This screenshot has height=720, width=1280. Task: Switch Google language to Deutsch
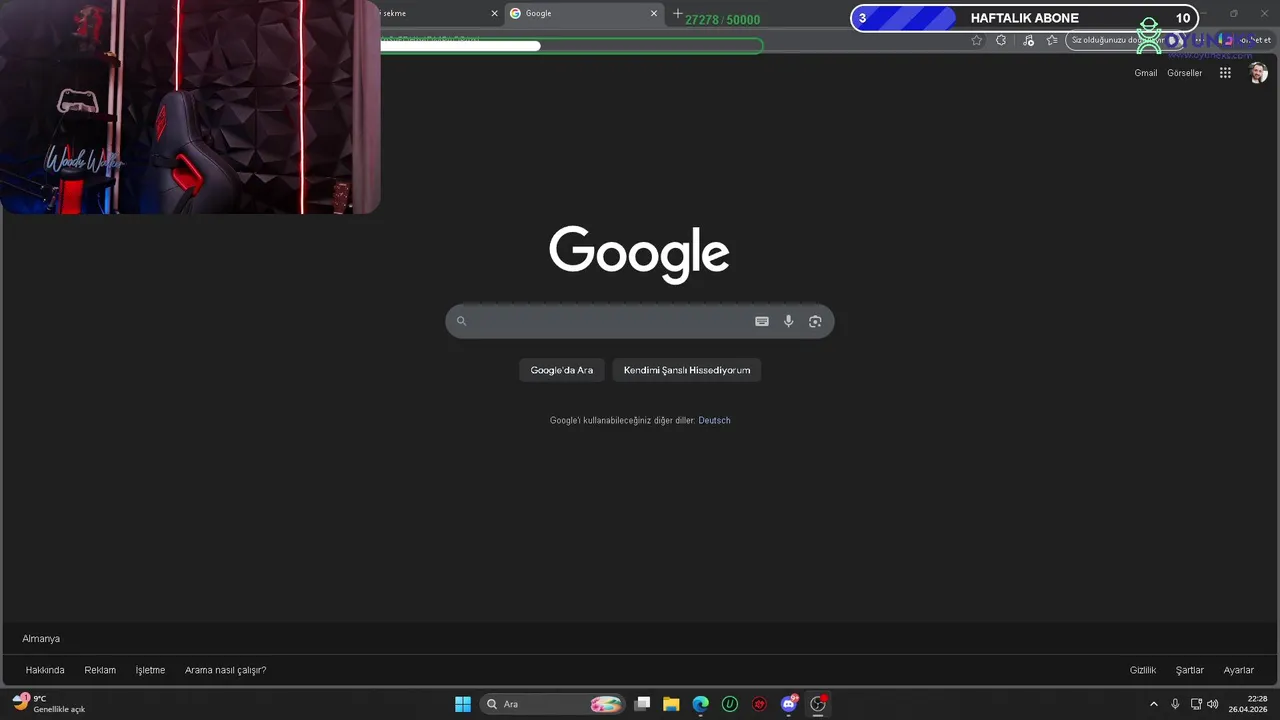point(714,421)
